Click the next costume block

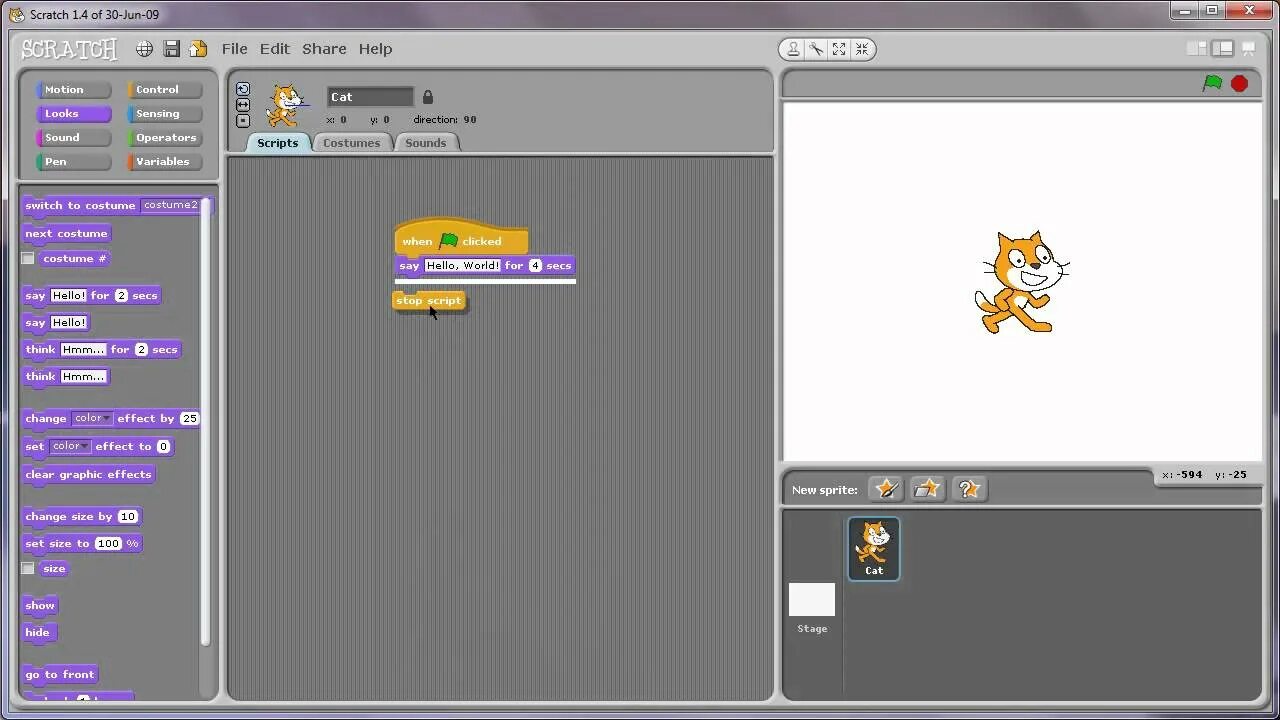[66, 234]
